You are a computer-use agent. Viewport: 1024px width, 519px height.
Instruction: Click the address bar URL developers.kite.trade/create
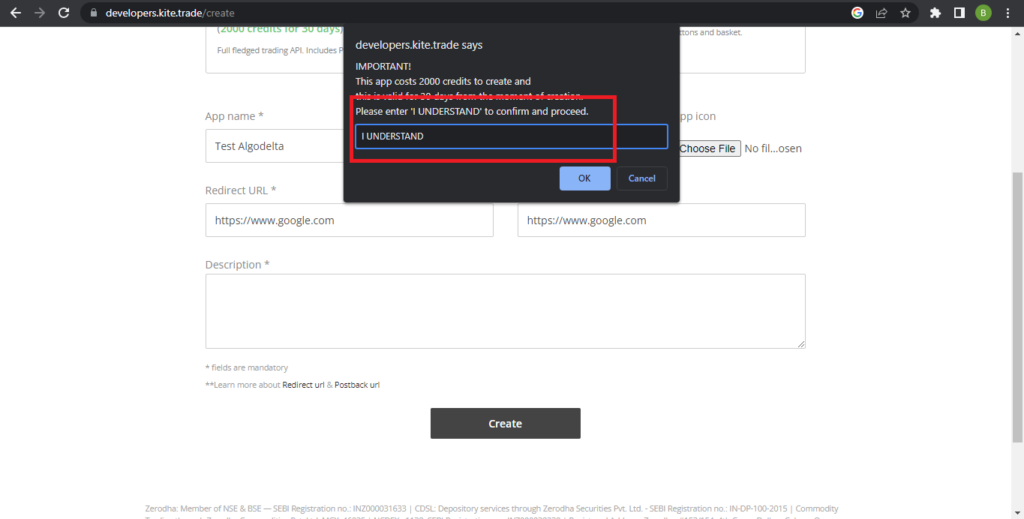pos(170,13)
